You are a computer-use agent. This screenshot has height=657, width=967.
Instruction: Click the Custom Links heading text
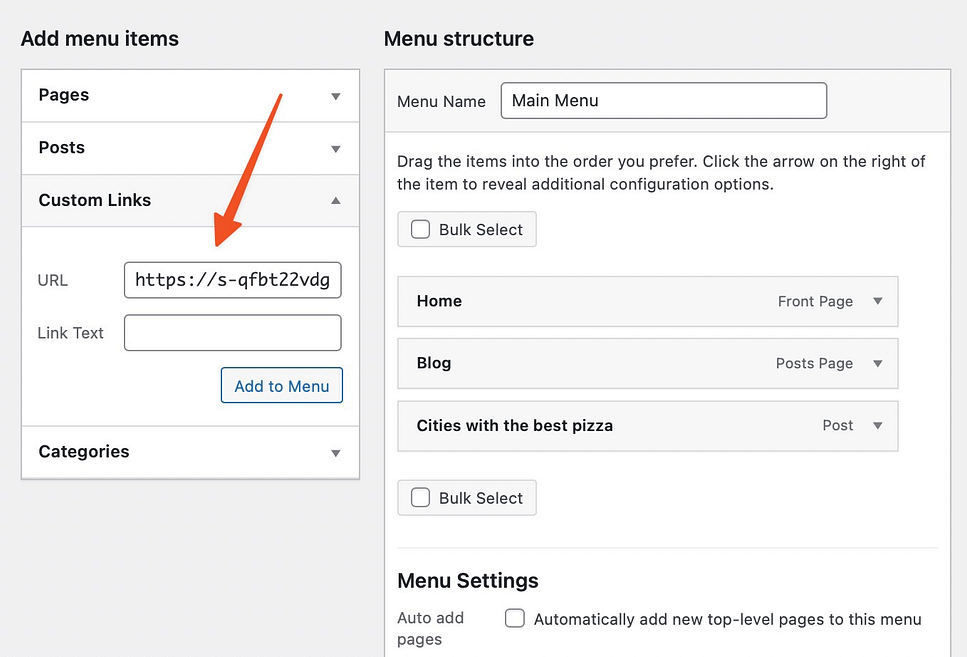(95, 200)
